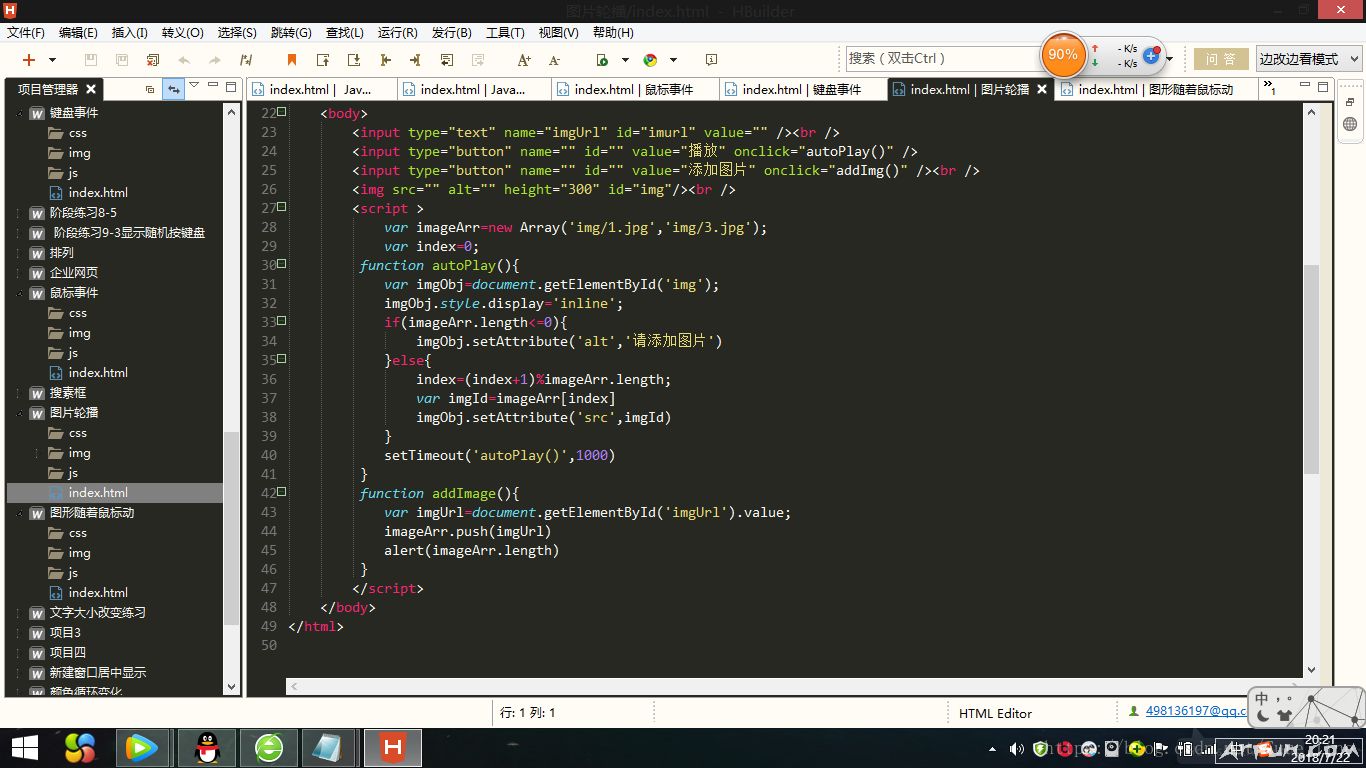Open the Chrome browser preview icon
The height and width of the screenshot is (768, 1366).
[650, 60]
